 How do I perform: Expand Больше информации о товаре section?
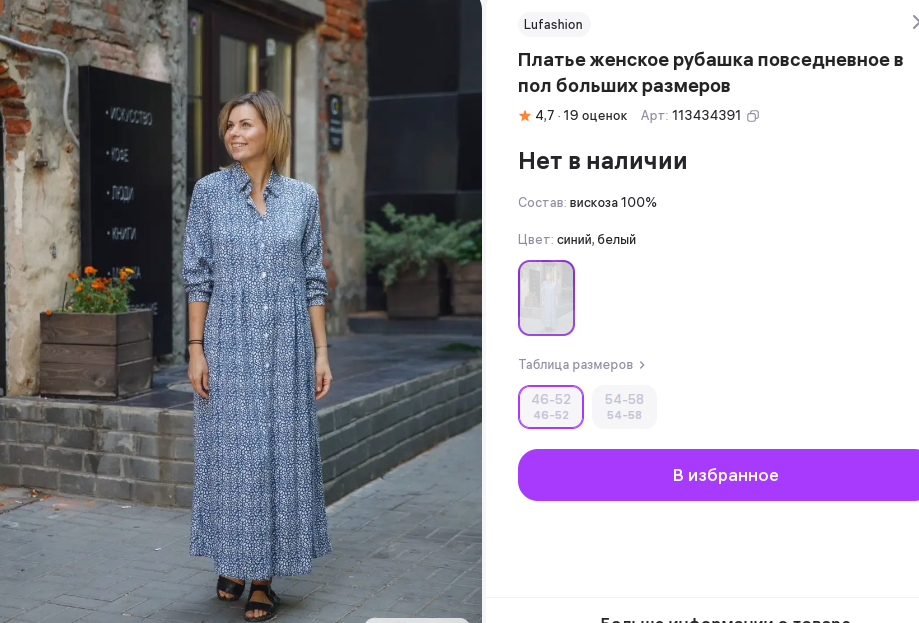coord(725,618)
